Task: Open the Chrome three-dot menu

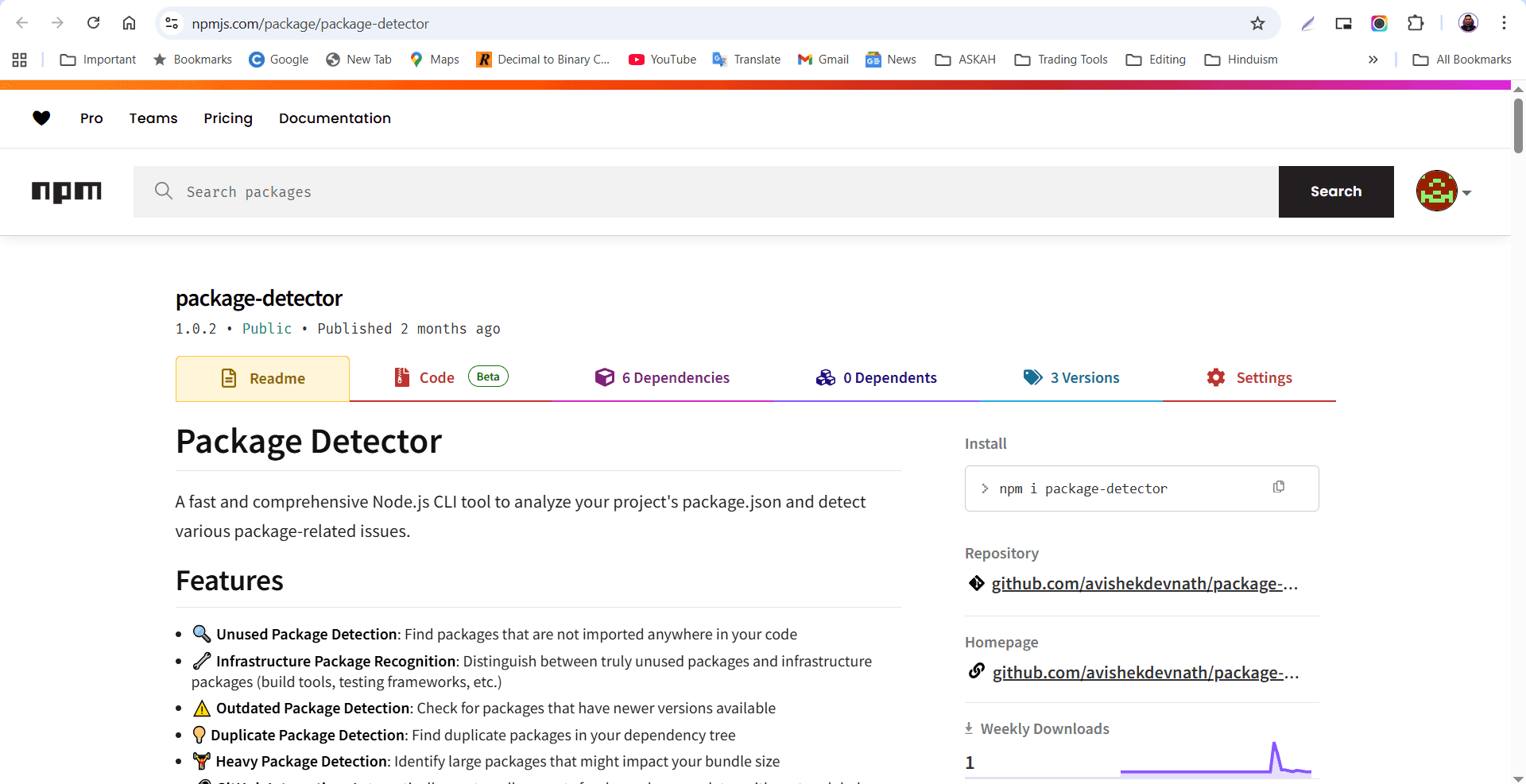Action: pos(1504,24)
